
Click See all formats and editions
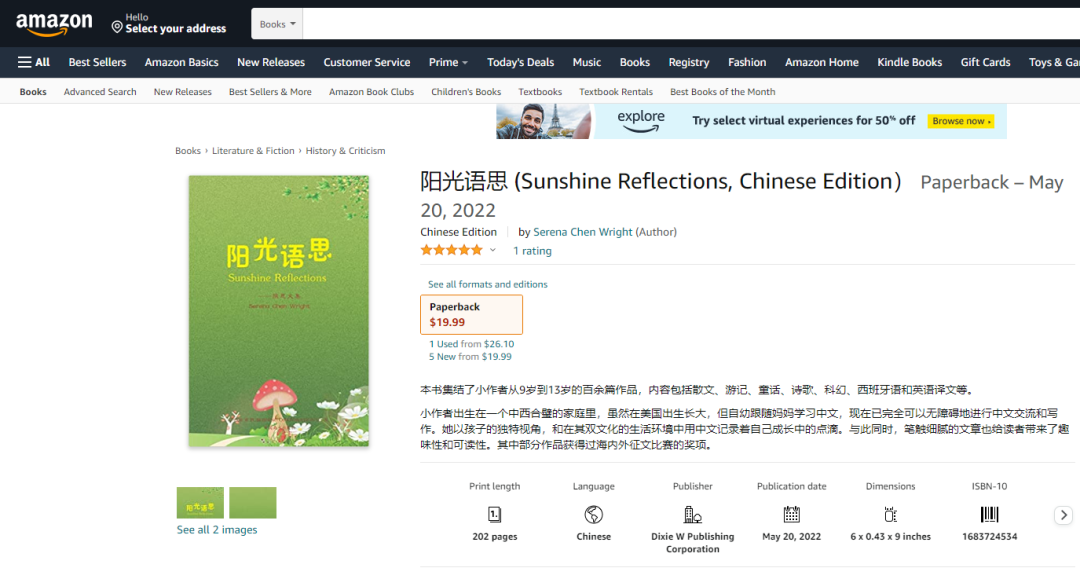488,284
